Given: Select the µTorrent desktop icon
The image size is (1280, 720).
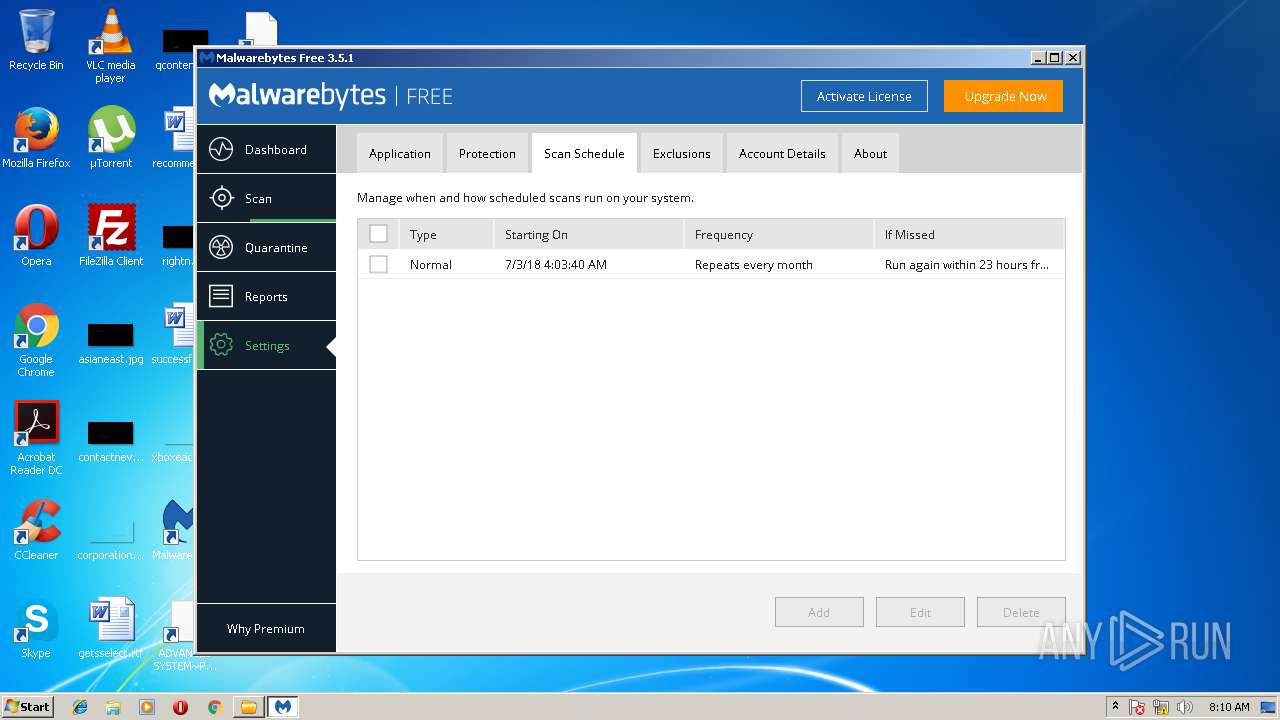Looking at the screenshot, I should coord(110,138).
